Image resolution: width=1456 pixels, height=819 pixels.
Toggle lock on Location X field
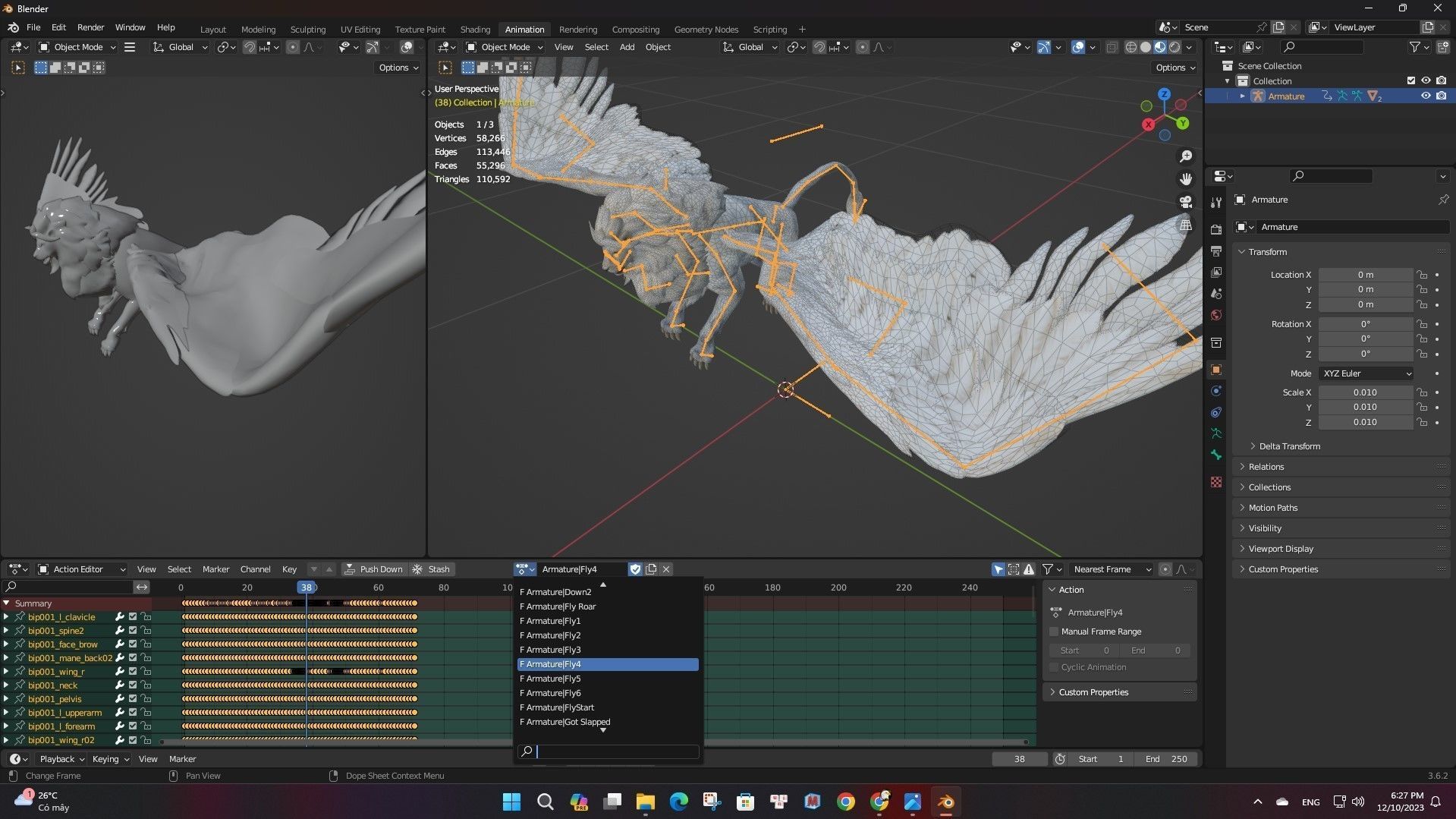[x=1423, y=275]
